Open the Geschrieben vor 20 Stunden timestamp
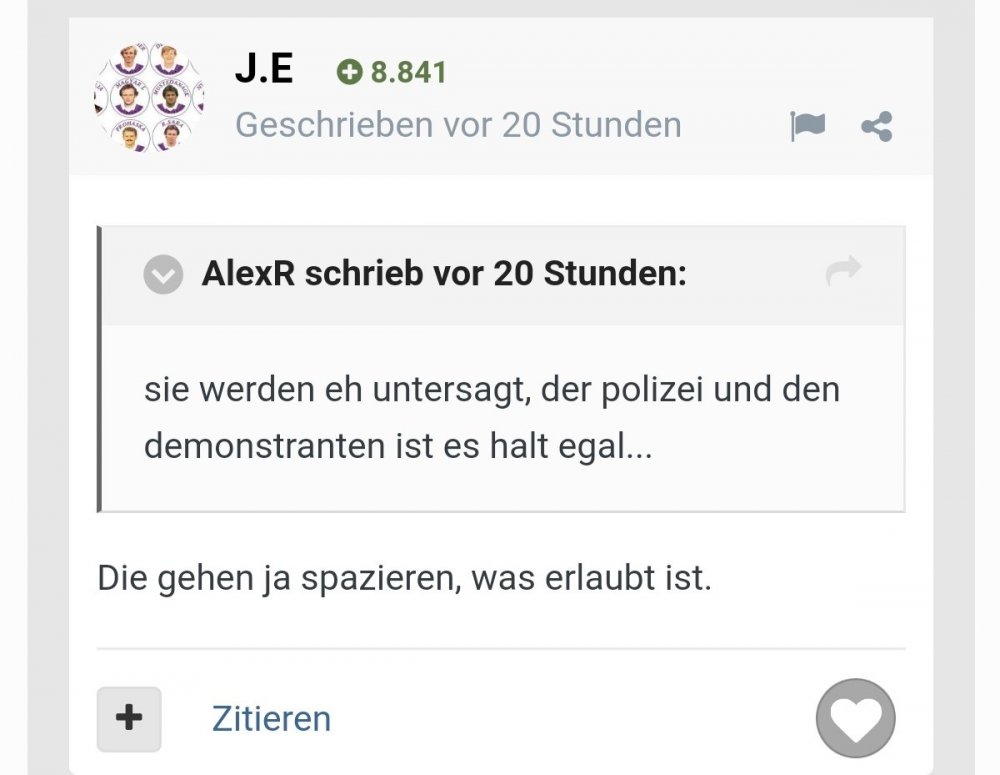 tap(458, 125)
